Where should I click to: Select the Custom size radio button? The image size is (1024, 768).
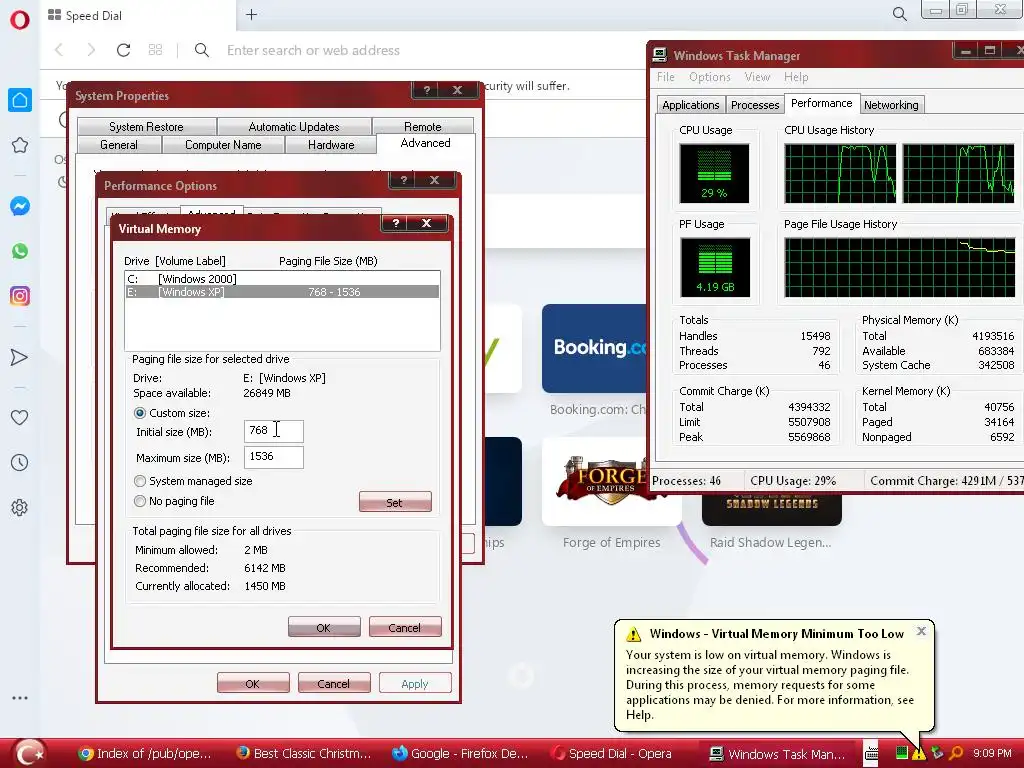click(140, 413)
